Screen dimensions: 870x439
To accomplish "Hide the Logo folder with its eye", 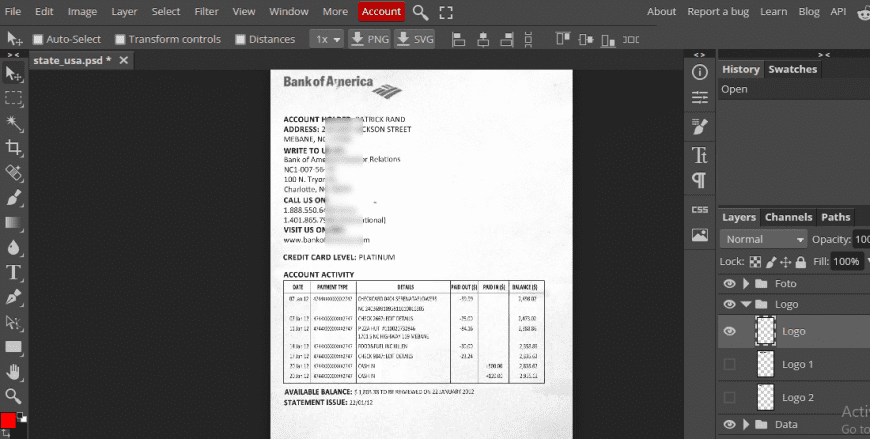I will click(x=729, y=304).
